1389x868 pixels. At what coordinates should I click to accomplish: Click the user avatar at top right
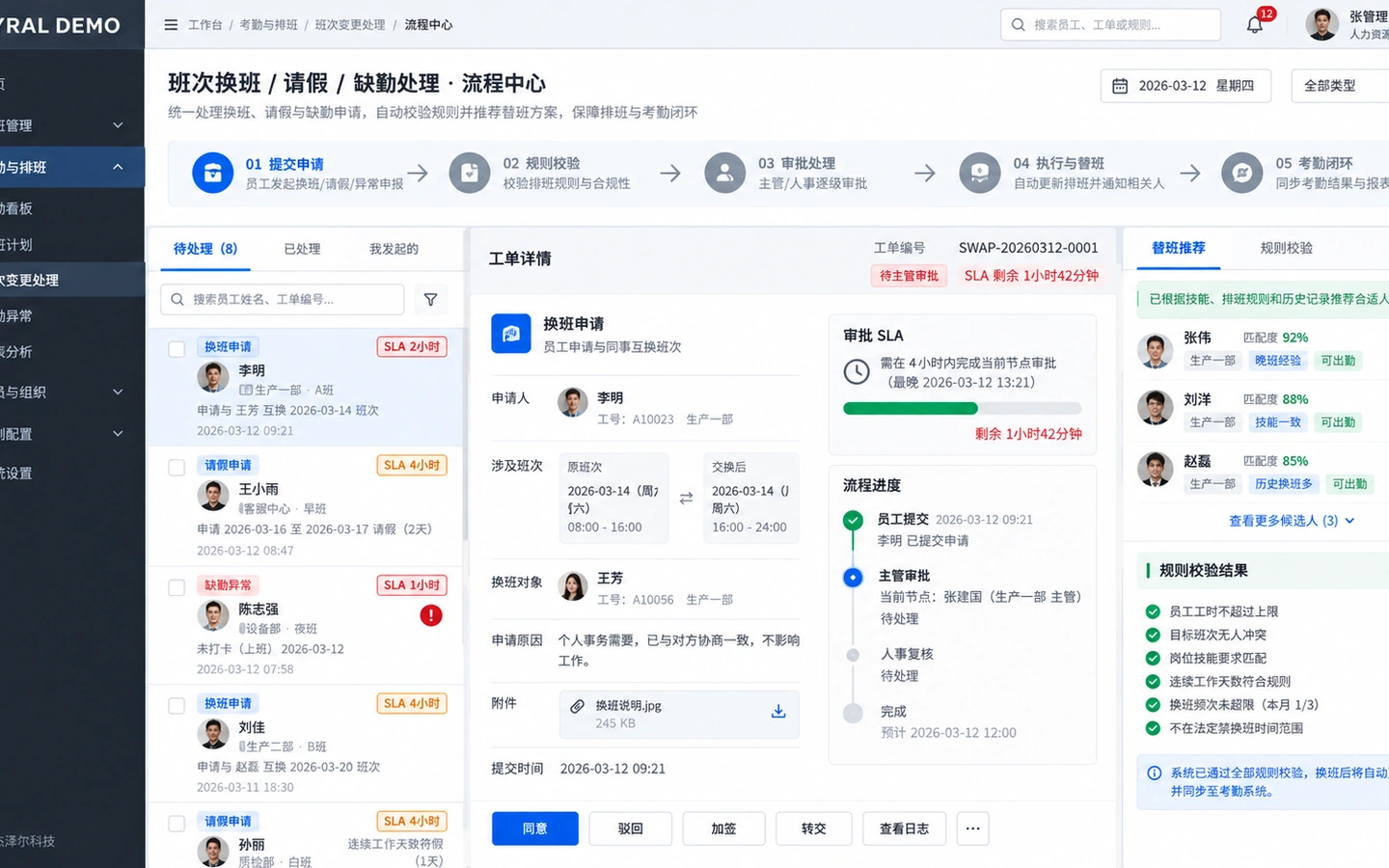click(1321, 24)
